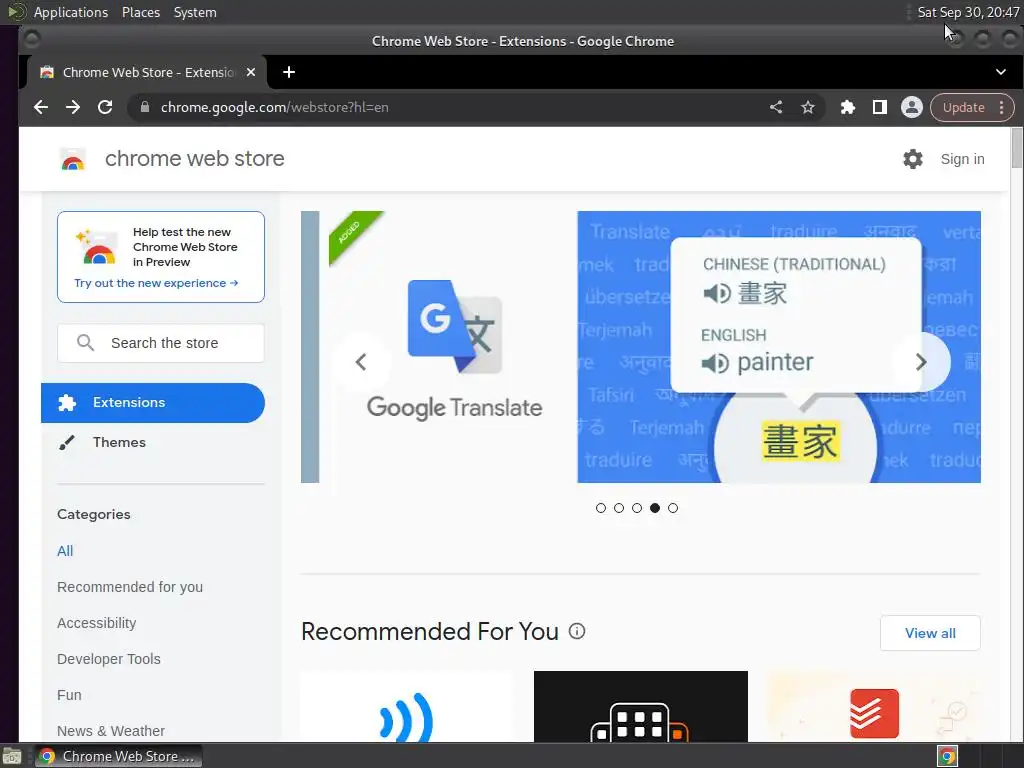Viewport: 1024px width, 768px height.
Task: Click the show desktop icon in bottom panel
Action: (12, 756)
